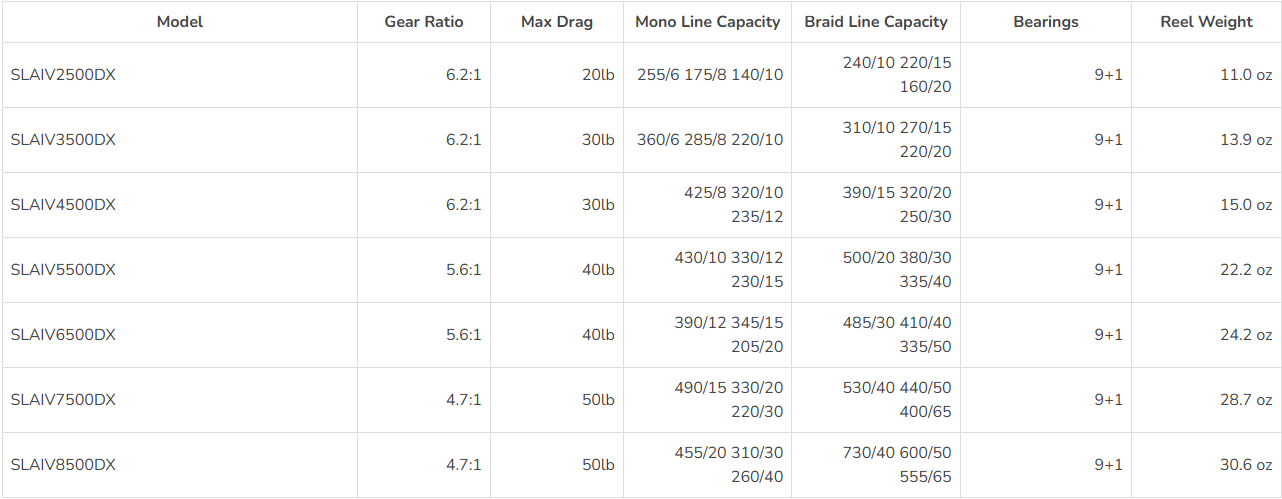The height and width of the screenshot is (499, 1282).
Task: Select the 30.6 oz weight cell
Action: (1246, 465)
